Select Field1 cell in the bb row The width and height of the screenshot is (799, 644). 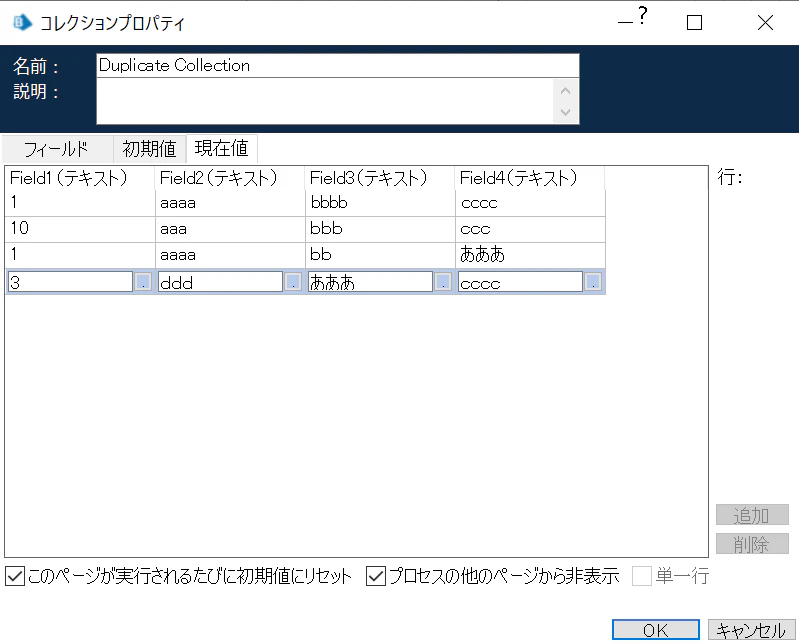pos(80,255)
